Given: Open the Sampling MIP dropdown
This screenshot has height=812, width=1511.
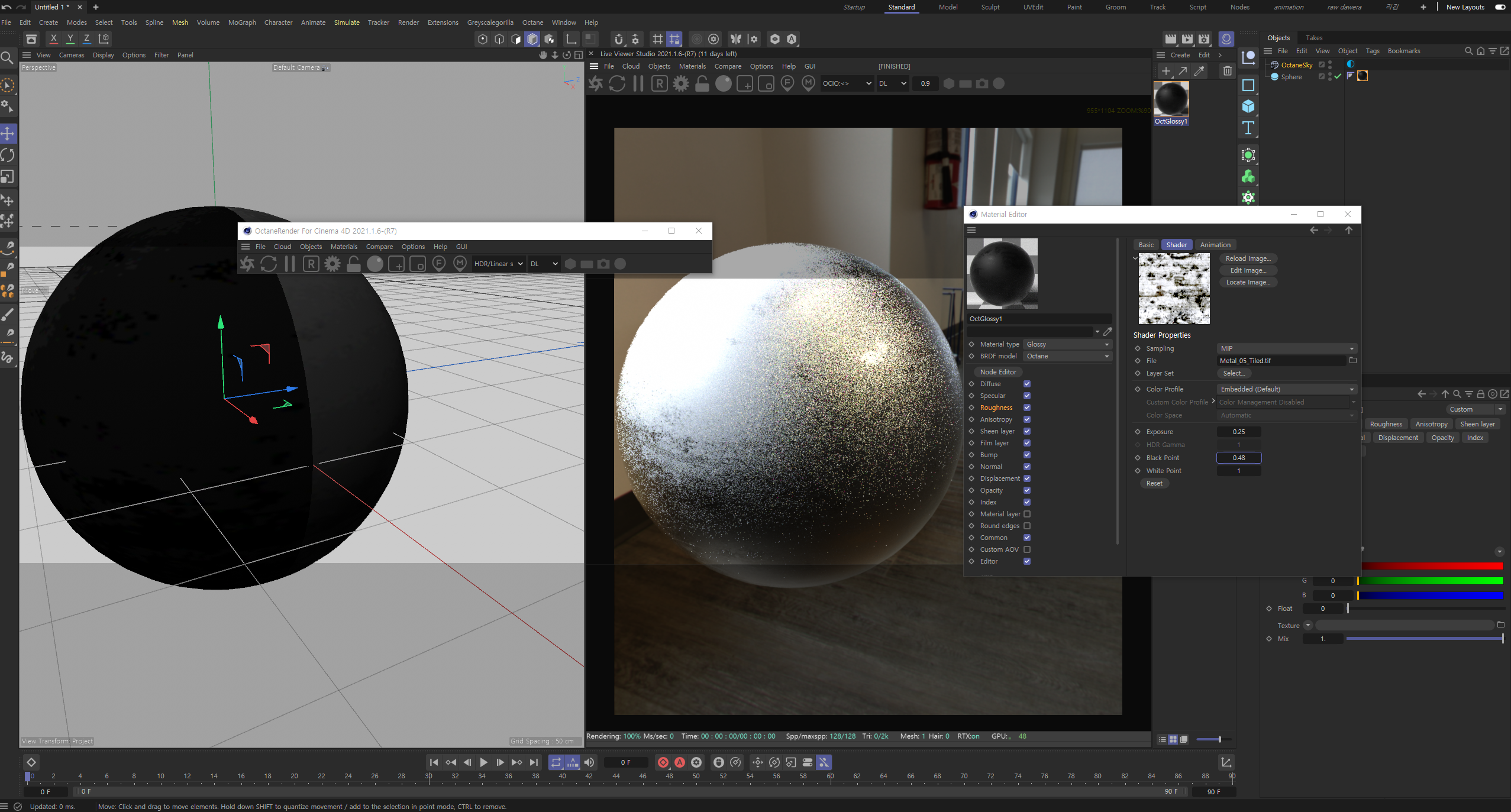Looking at the screenshot, I should 1286,348.
